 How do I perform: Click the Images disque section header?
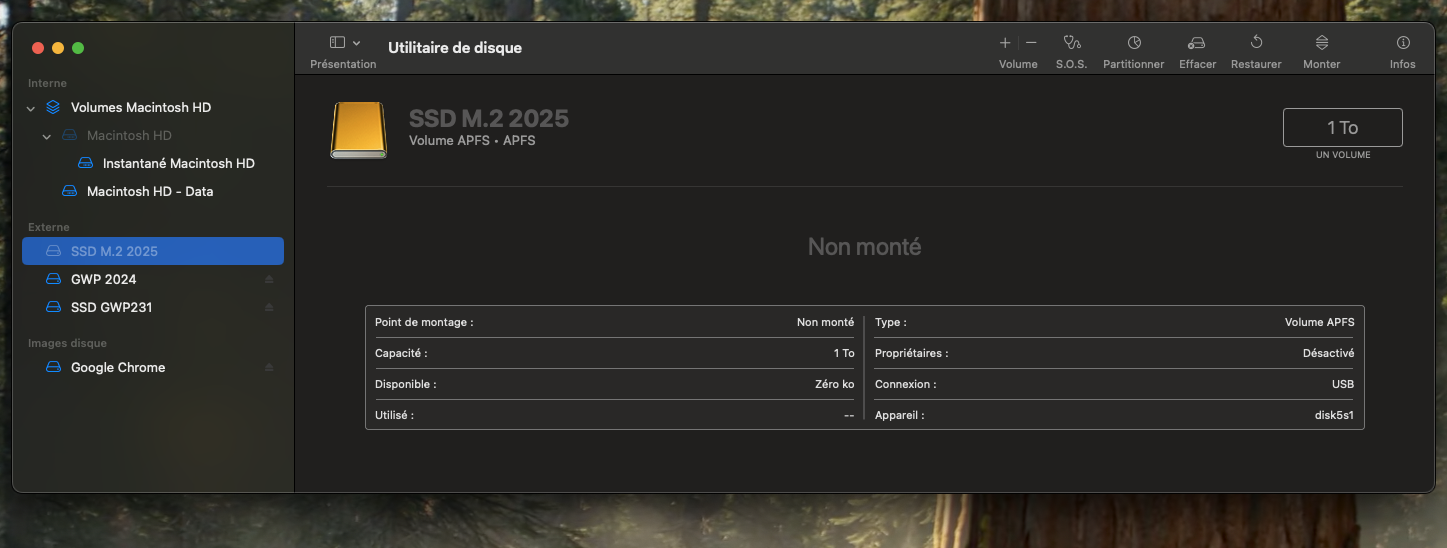point(67,343)
